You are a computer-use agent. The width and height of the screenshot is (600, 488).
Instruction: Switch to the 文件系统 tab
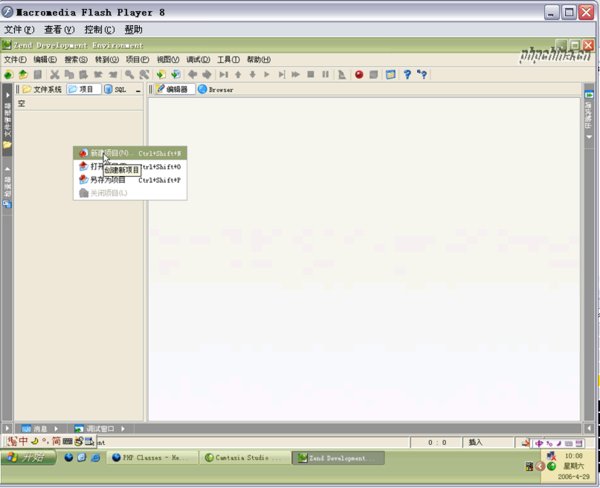[x=42, y=89]
